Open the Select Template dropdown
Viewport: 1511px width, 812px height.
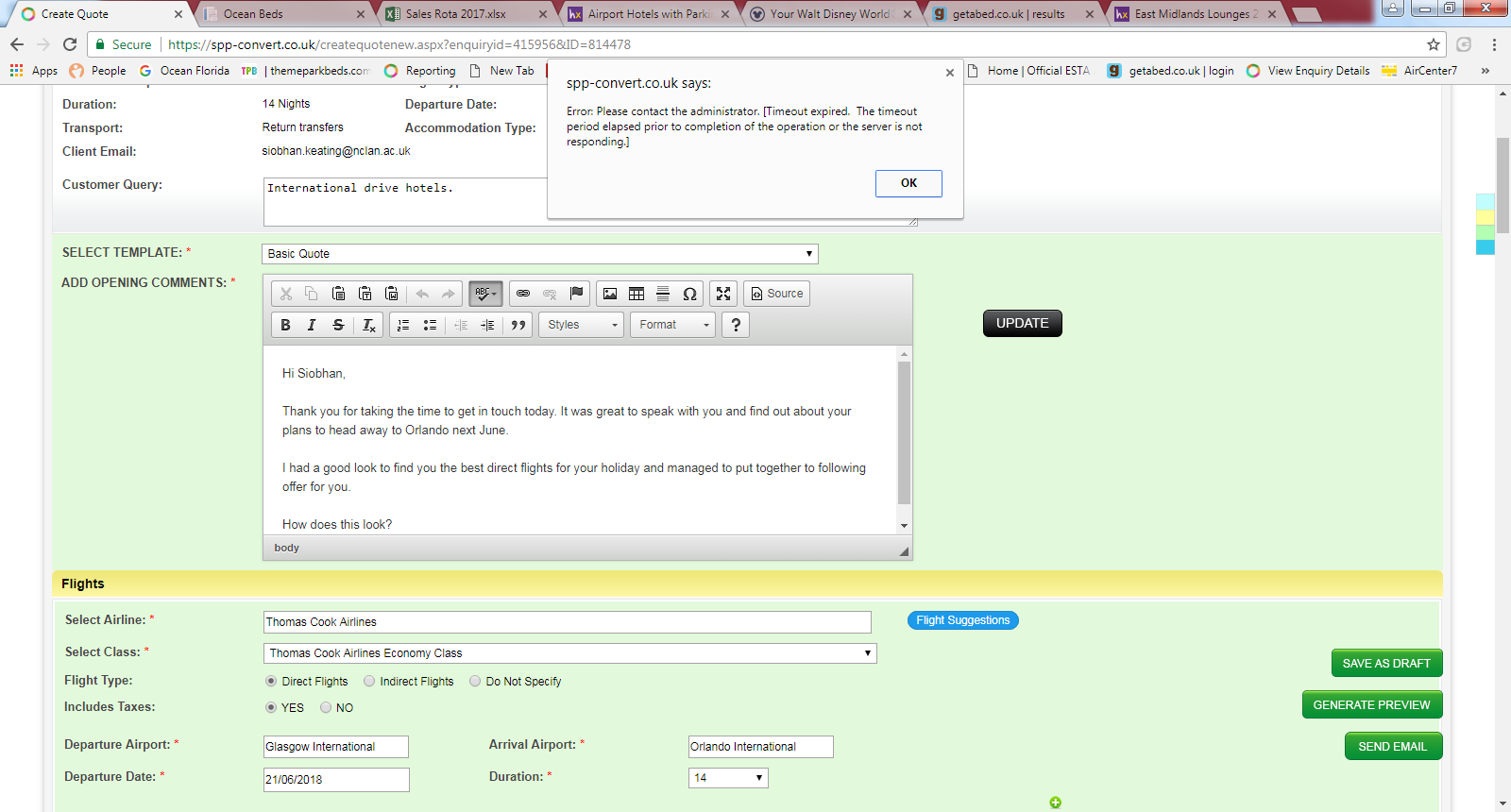[x=540, y=254]
